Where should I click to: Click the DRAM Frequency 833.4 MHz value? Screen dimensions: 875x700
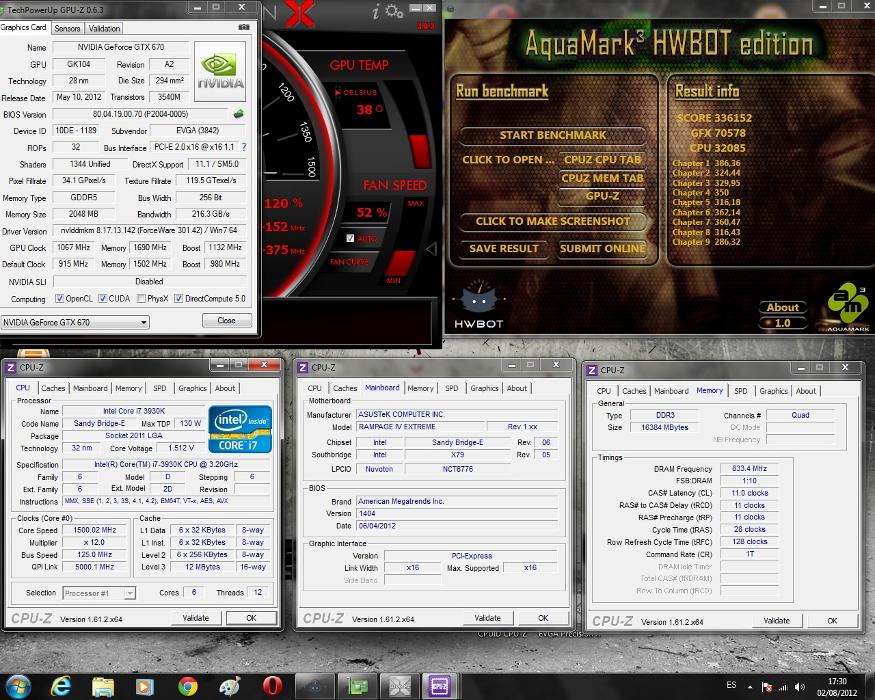(x=749, y=468)
